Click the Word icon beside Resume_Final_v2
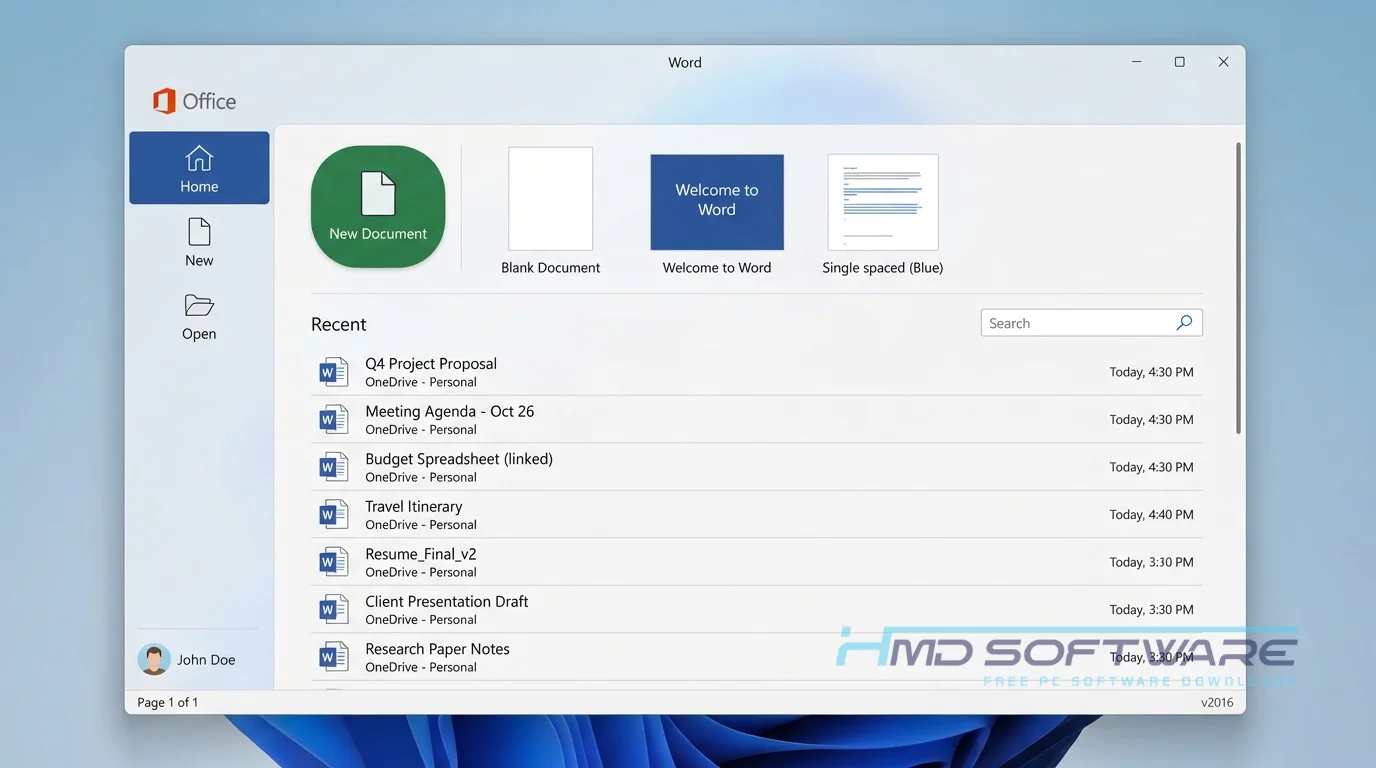 click(333, 562)
